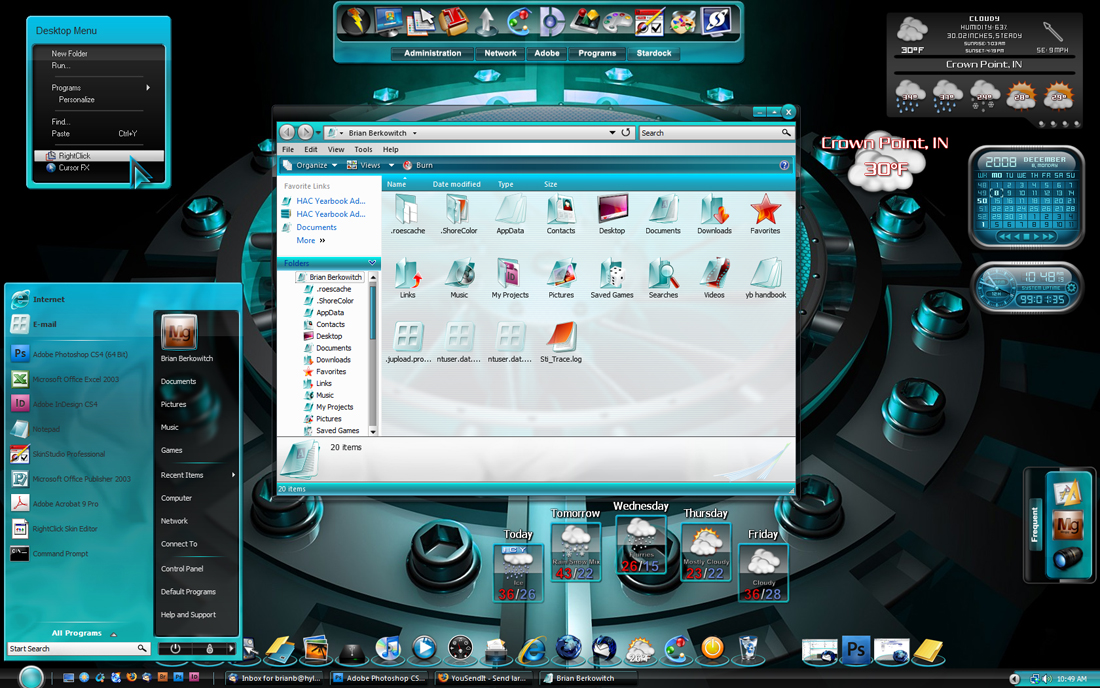The height and width of the screenshot is (688, 1100).
Task: Expand Recent Items submenu arrow
Action: tap(233, 475)
